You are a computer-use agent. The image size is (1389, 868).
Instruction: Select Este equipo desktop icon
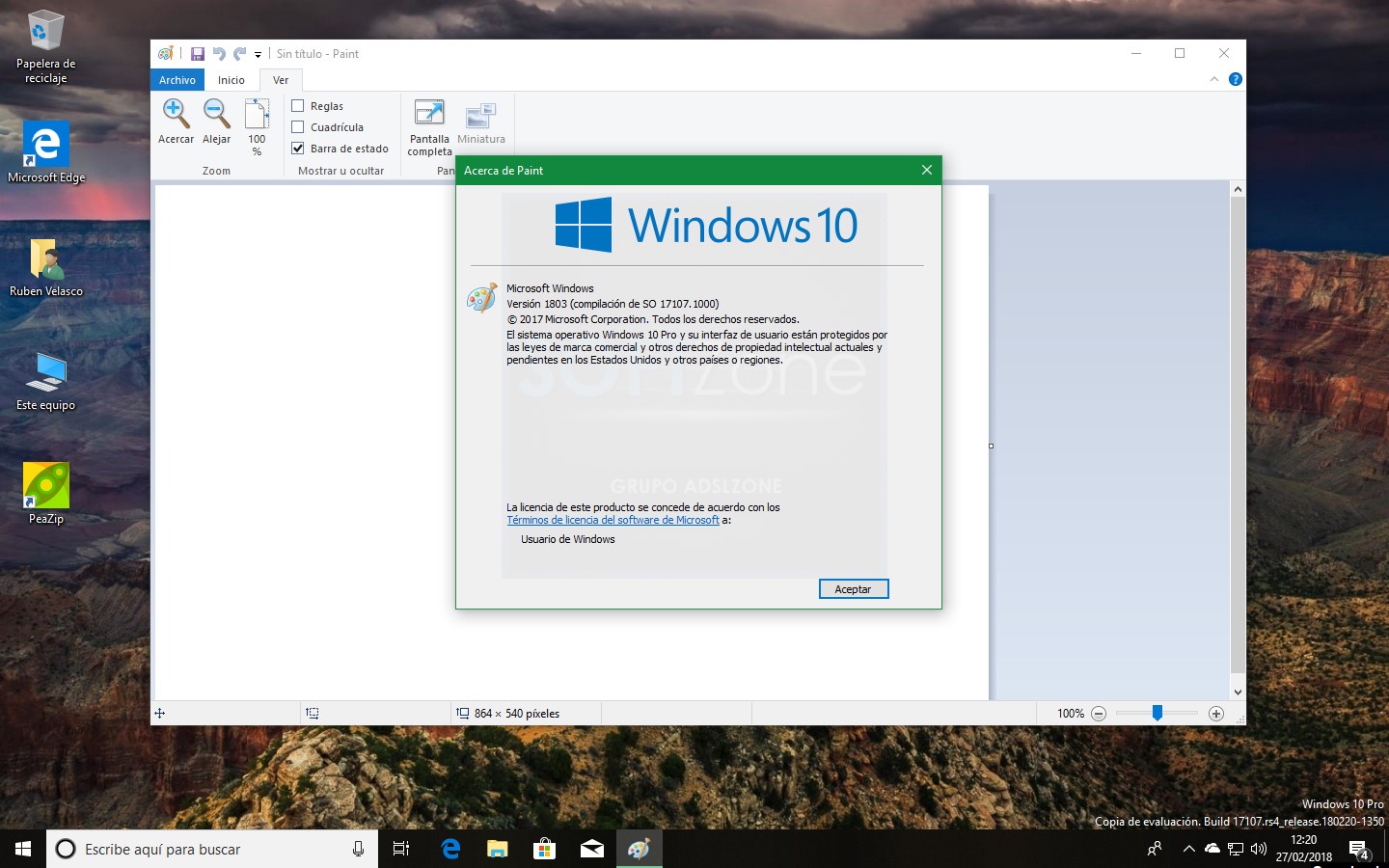coord(46,382)
